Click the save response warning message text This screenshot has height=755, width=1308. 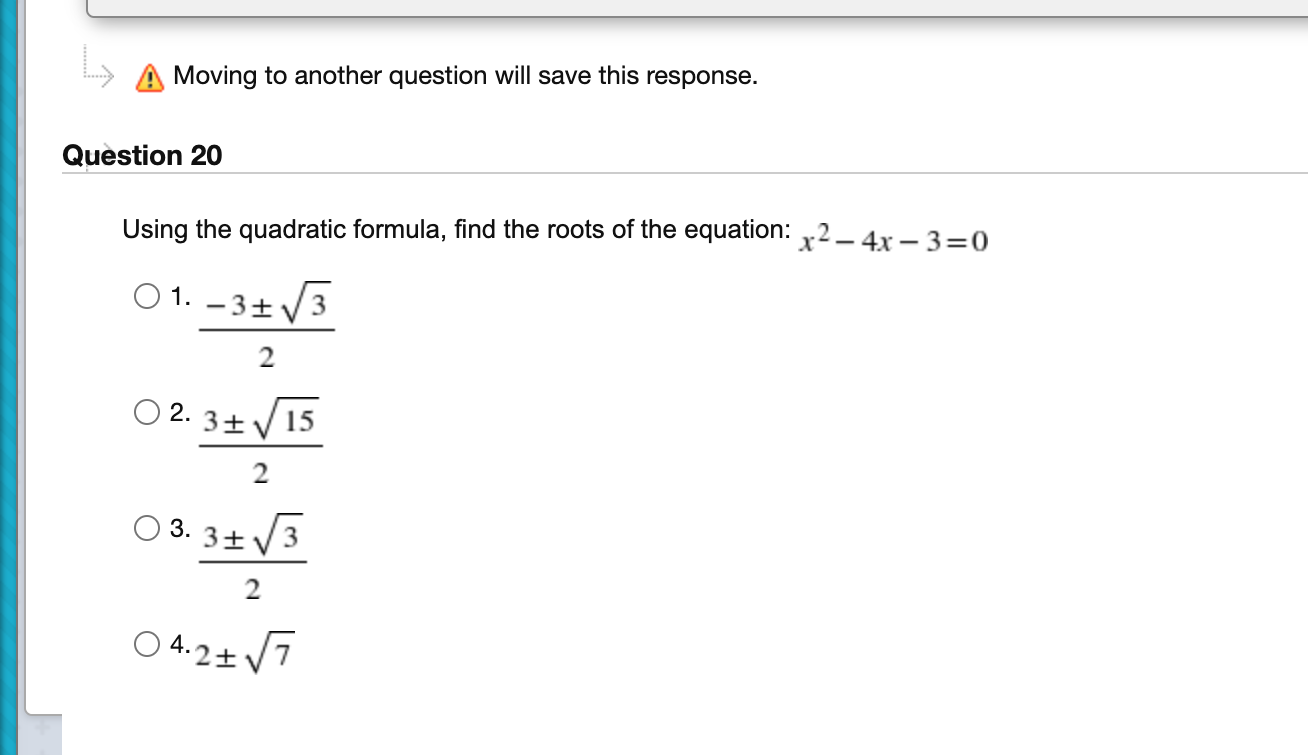click(x=465, y=75)
